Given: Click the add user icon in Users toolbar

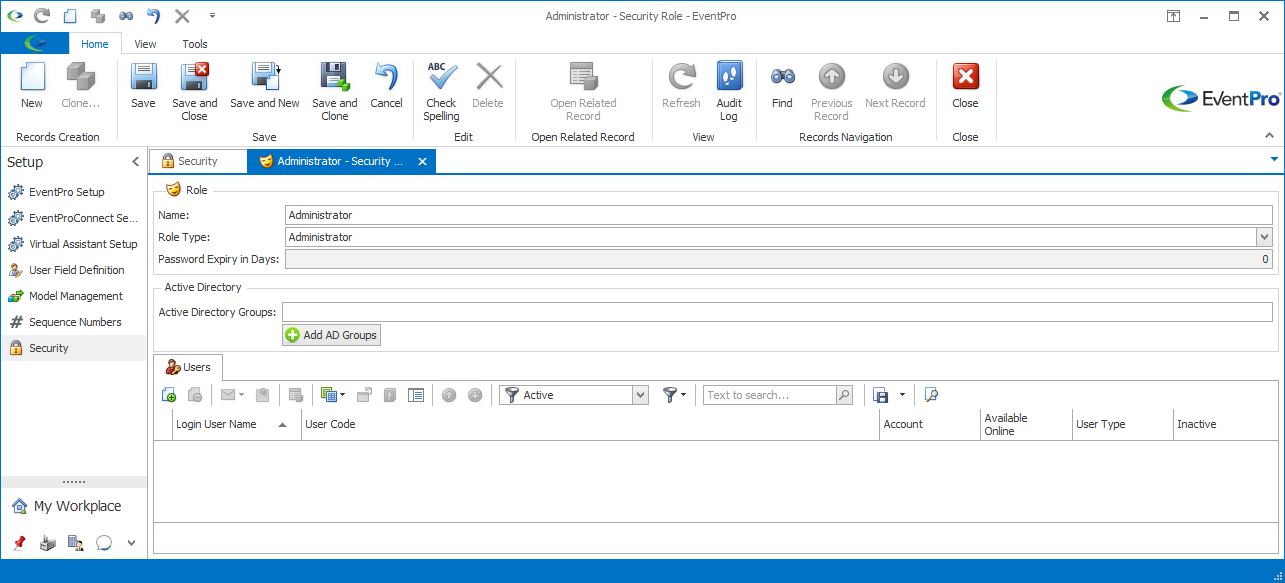Looking at the screenshot, I should 169,395.
